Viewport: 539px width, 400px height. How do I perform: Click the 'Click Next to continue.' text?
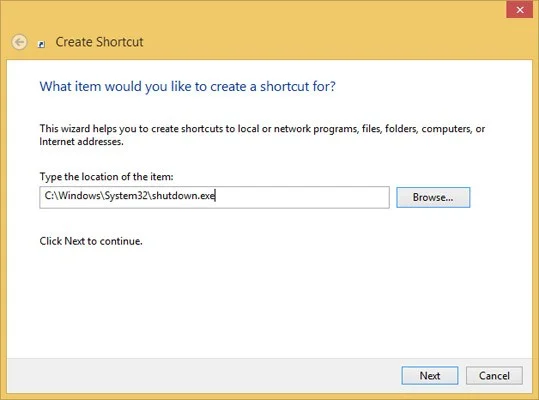(91, 241)
